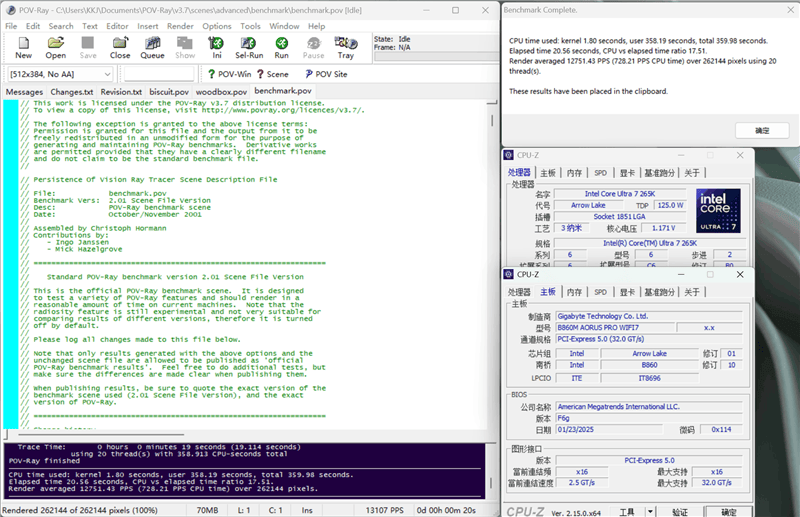Click 确定 in Benchmark Complete dialog

pos(762,131)
